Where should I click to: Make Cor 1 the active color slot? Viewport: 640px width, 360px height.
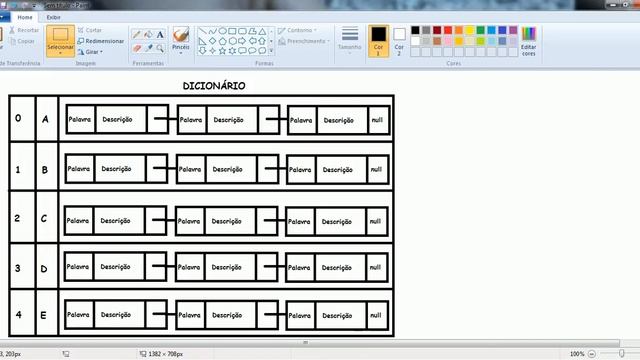(378, 41)
